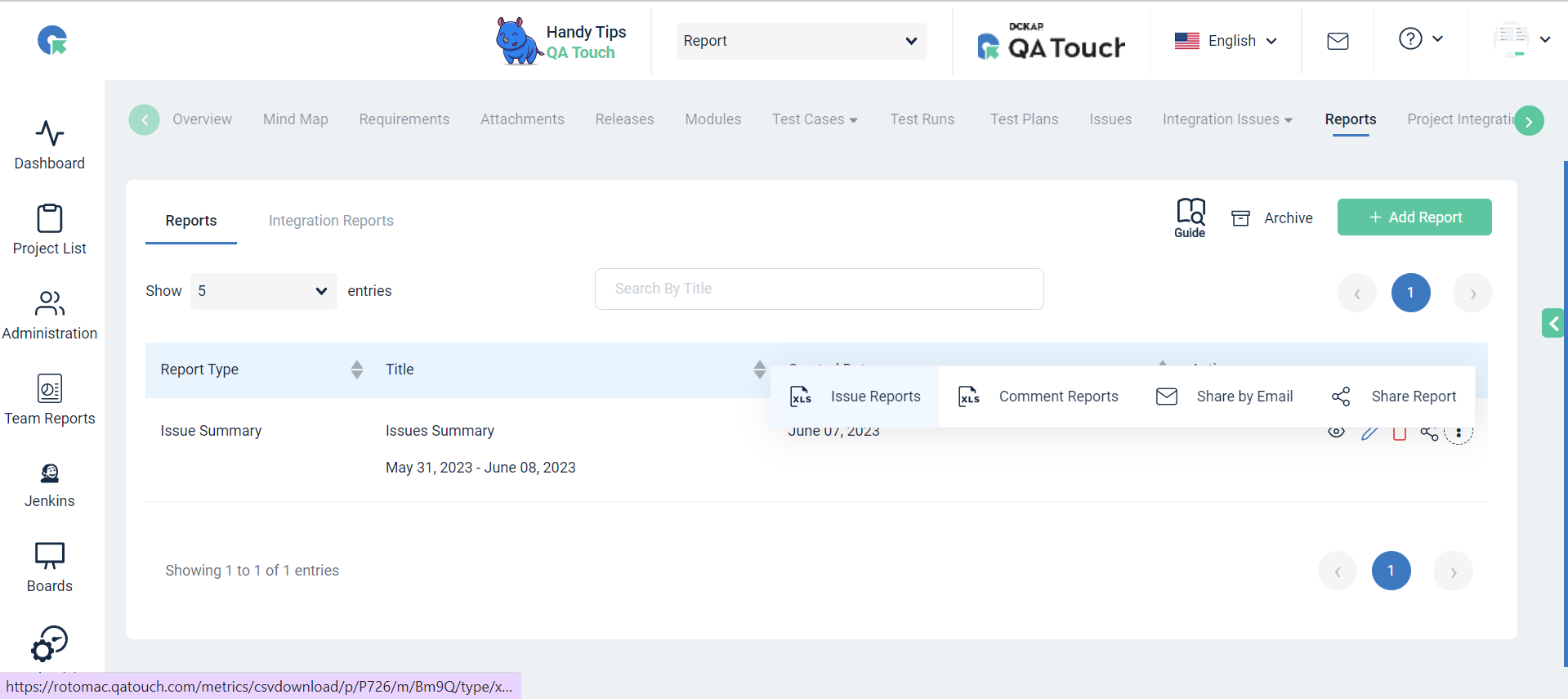Choose Share by Email in menu
The width and height of the screenshot is (1568, 699).
click(x=1224, y=397)
